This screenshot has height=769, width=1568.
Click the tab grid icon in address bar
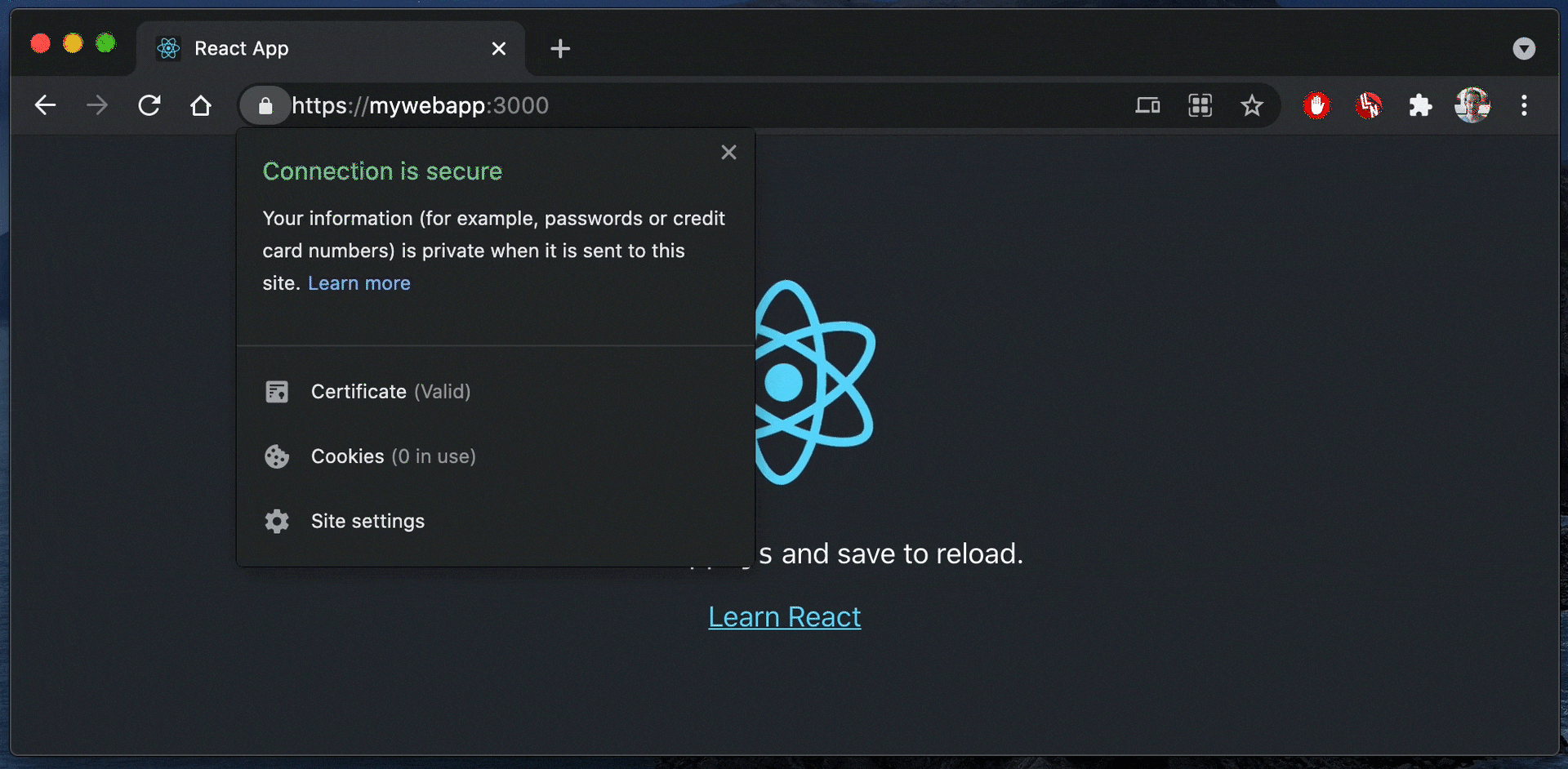pos(1200,105)
